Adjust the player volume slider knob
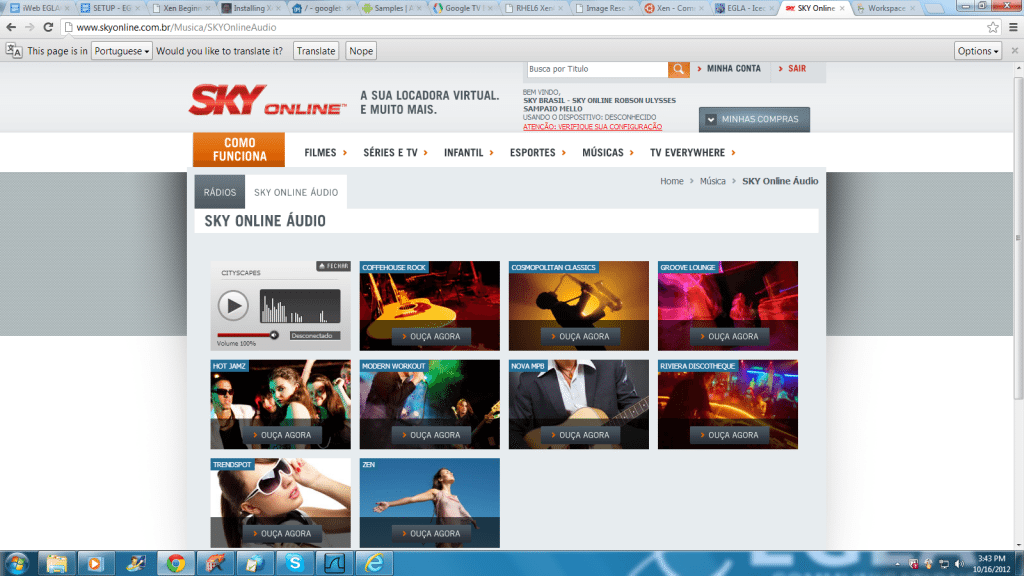Screen dimensions: 1024x576 274,335
